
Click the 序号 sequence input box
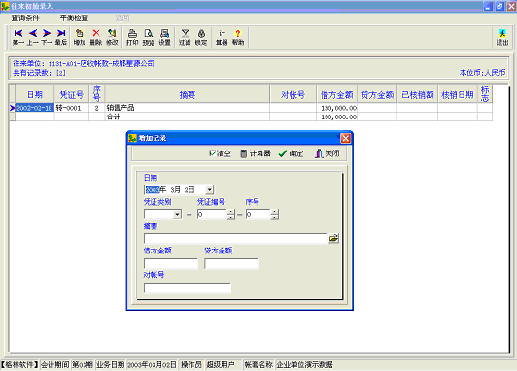coord(258,214)
